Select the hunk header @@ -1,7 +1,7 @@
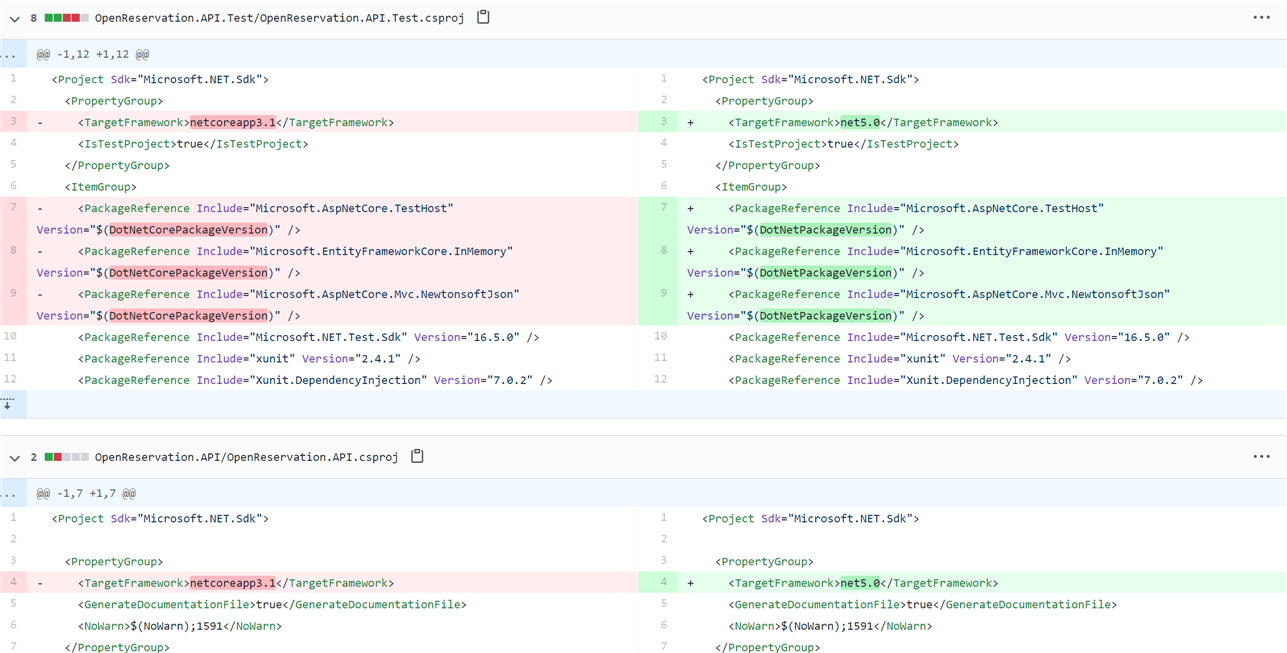Screen dimensions: 1287x653 tap(86, 493)
